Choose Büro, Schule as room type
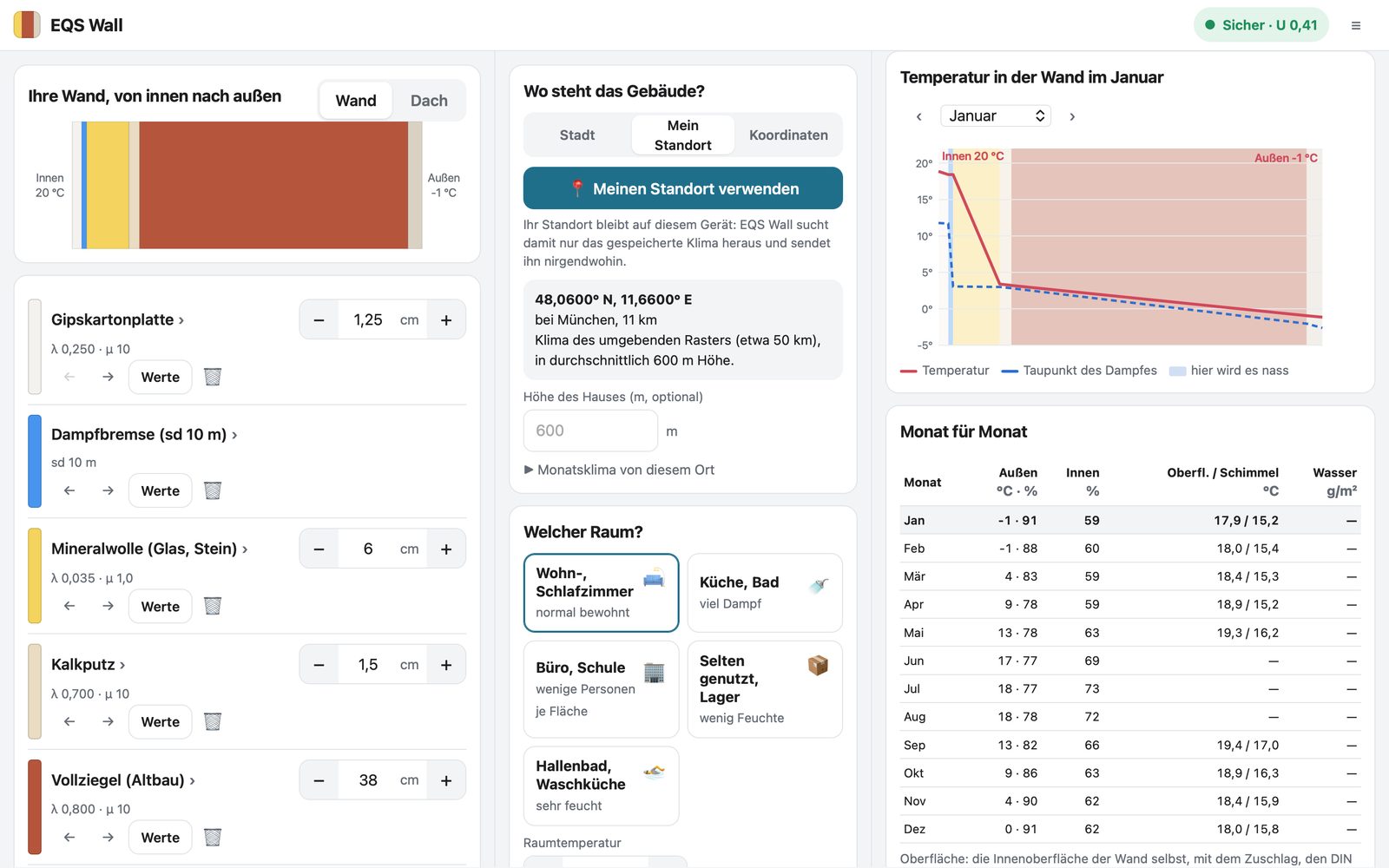 (601, 689)
